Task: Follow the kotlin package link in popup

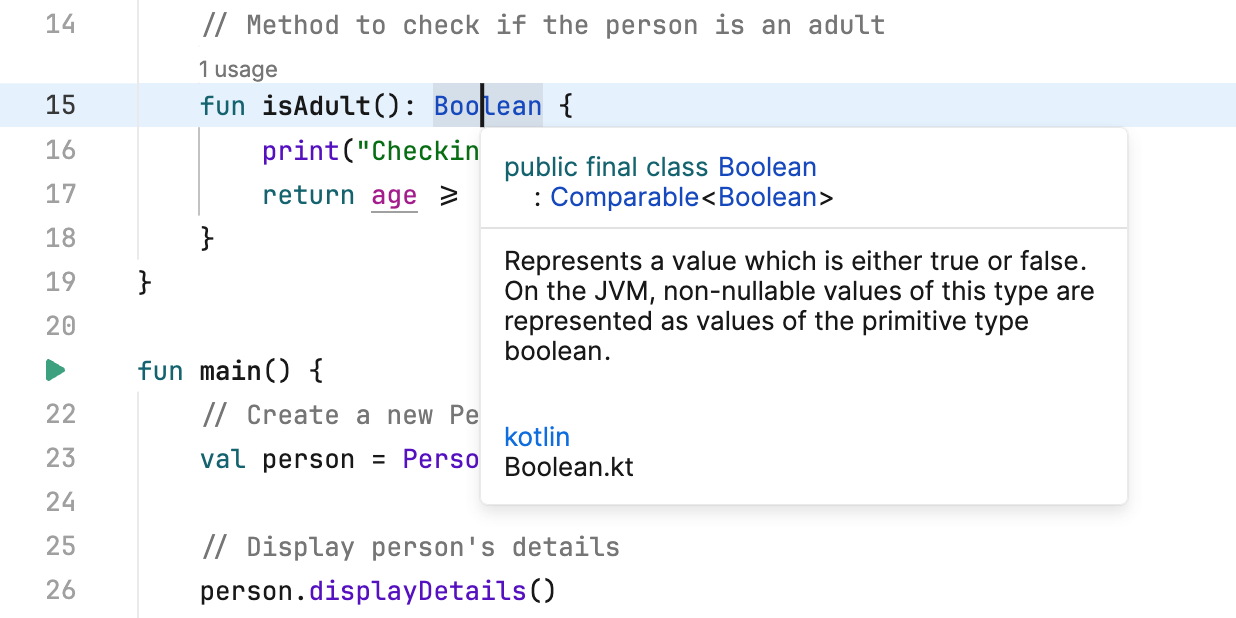Action: 537,437
